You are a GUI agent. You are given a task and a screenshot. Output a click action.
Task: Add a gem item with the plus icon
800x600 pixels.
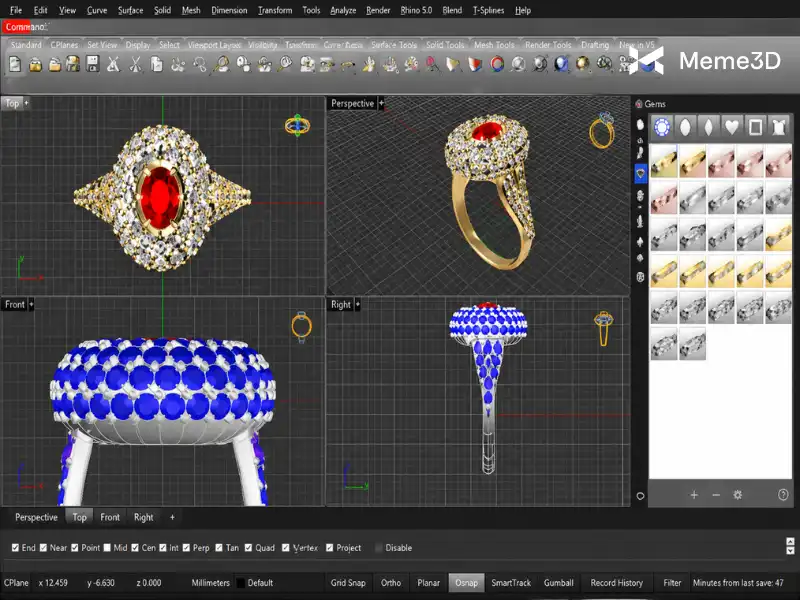(x=694, y=494)
